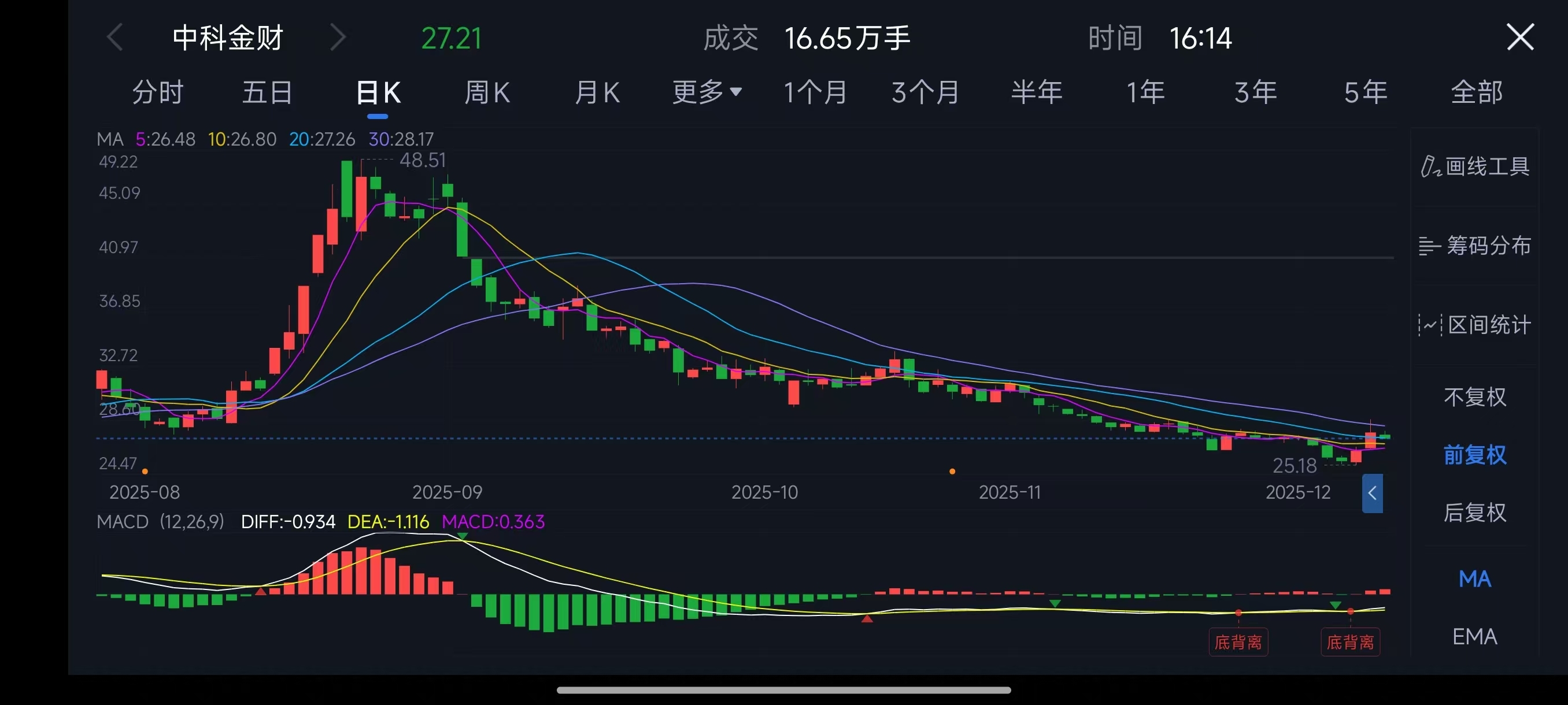
Task: Select 后复权 backward adjustment option
Action: point(1474,513)
